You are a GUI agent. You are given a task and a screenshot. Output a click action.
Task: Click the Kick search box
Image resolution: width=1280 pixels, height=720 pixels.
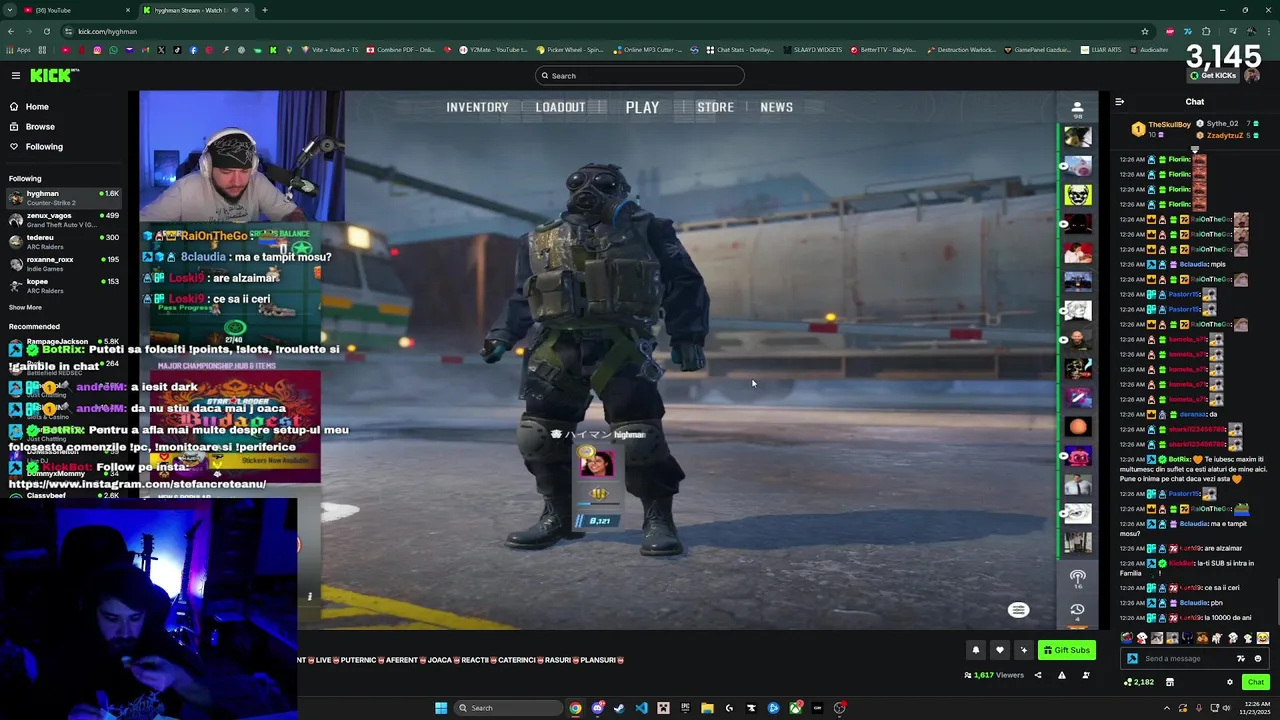[x=640, y=75]
